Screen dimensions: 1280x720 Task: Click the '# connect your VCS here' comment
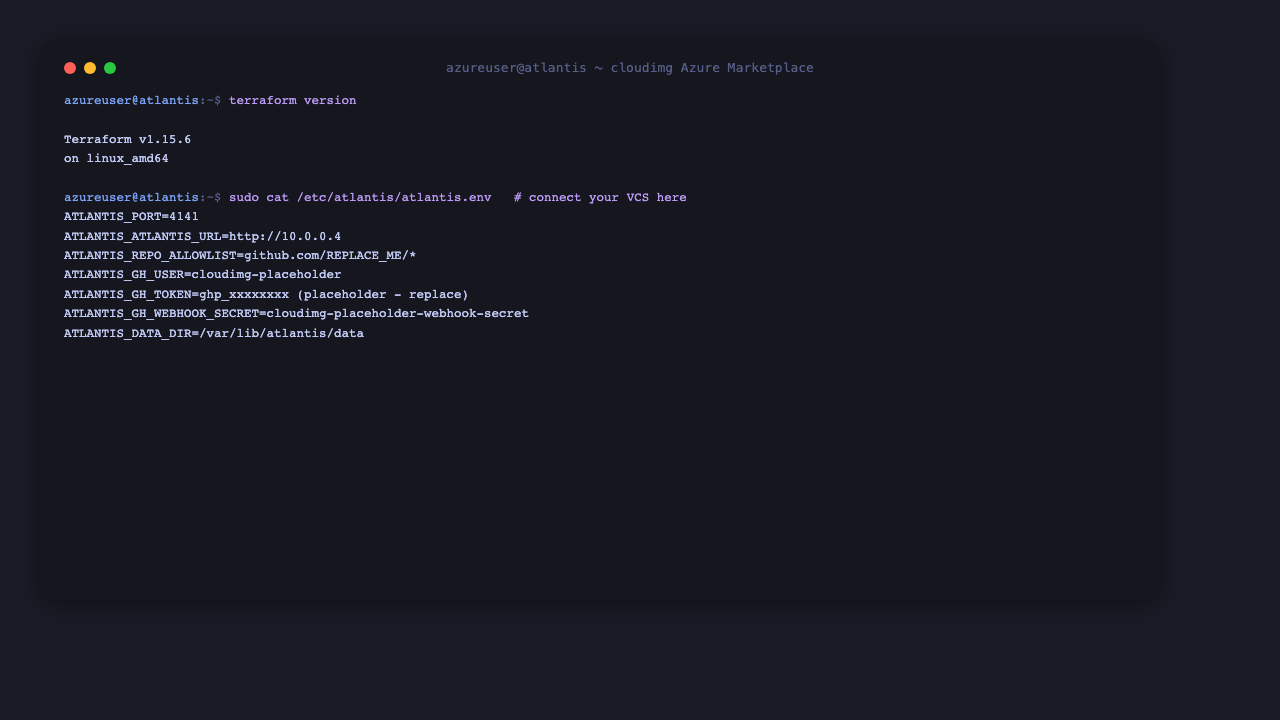coord(600,198)
